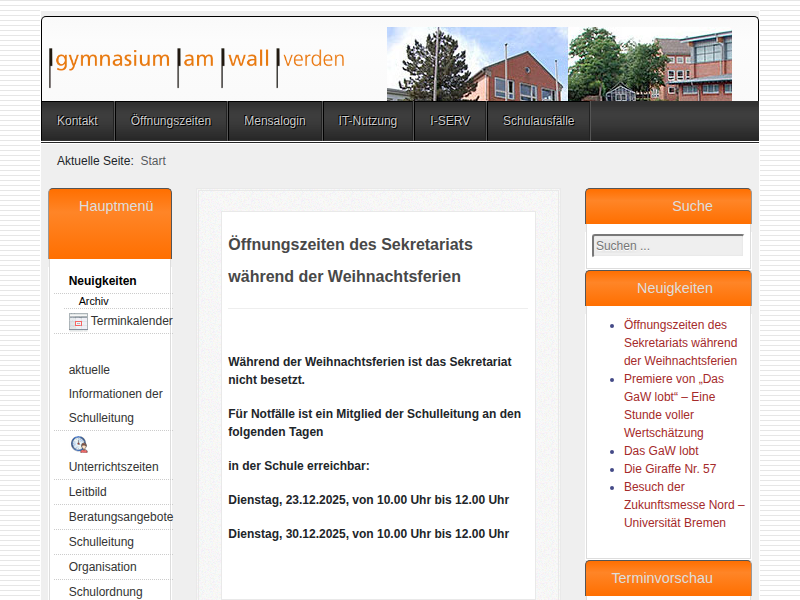Select Öffnungszeiten in the top navigation
This screenshot has height=600, width=800.
tap(171, 121)
